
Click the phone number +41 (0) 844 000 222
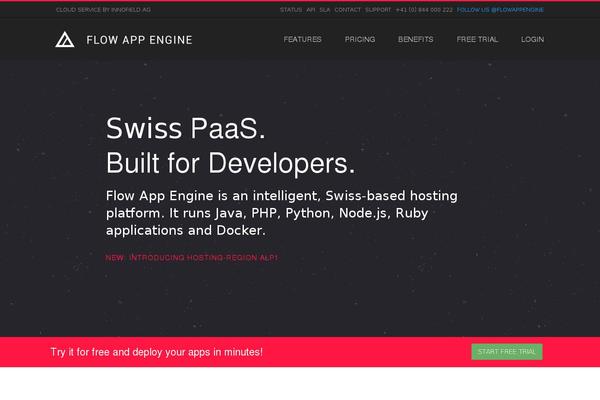click(x=424, y=10)
